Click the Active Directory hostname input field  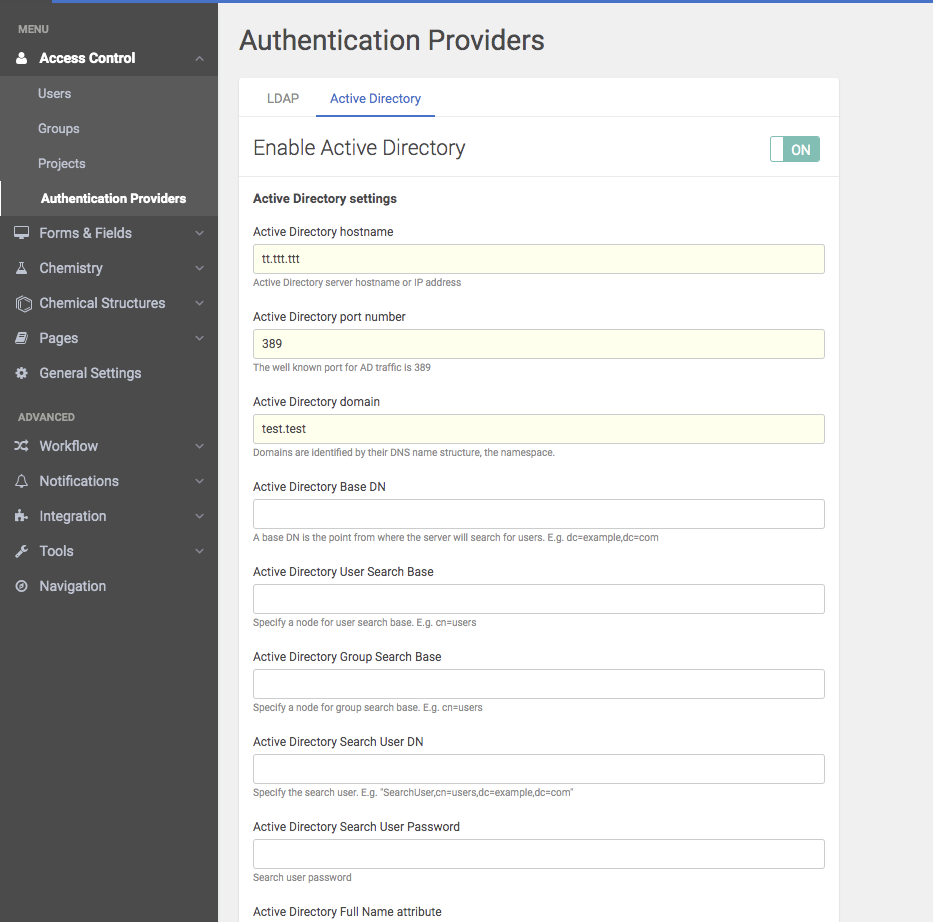[538, 259]
